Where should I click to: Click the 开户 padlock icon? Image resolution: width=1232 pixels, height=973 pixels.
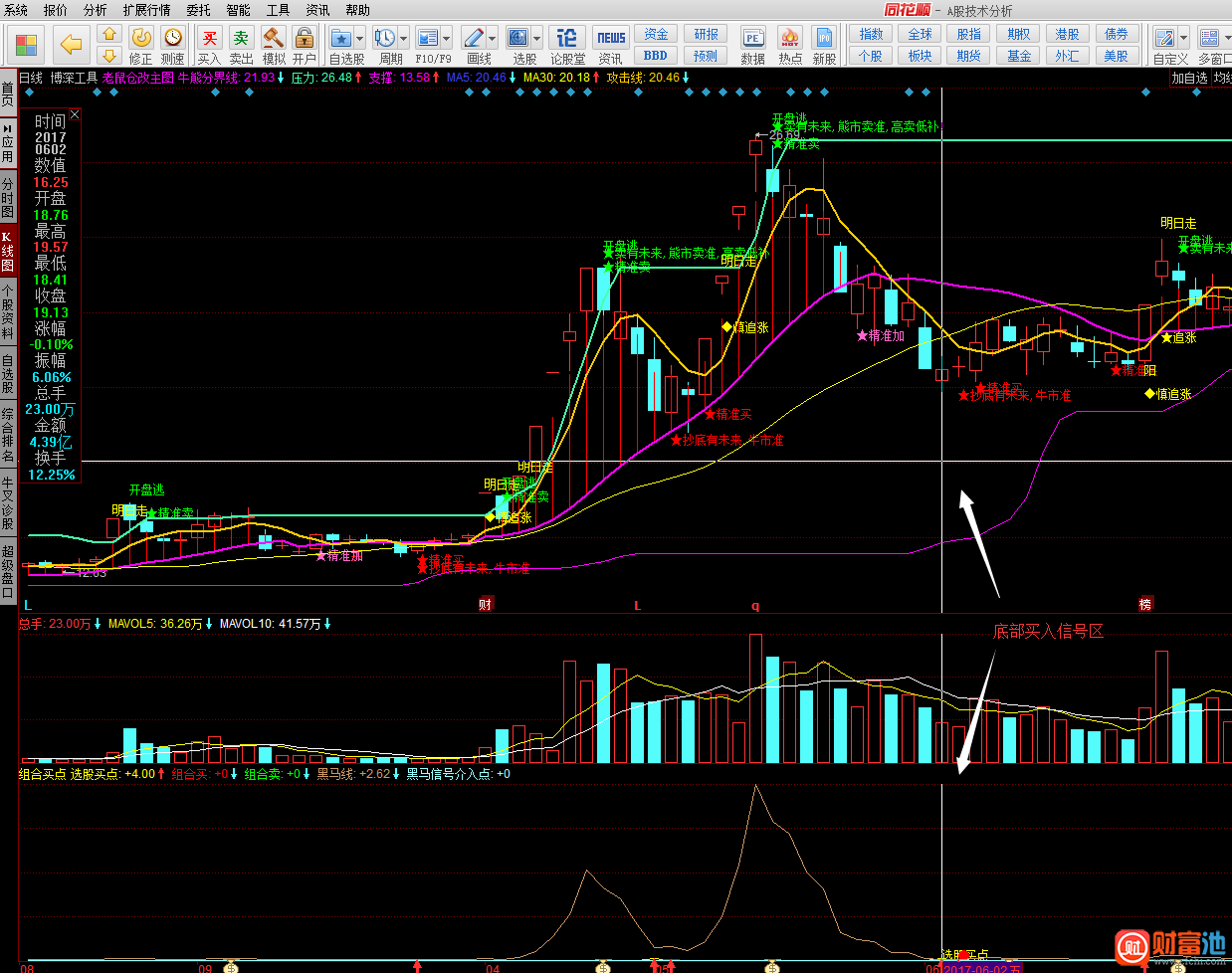[x=305, y=38]
